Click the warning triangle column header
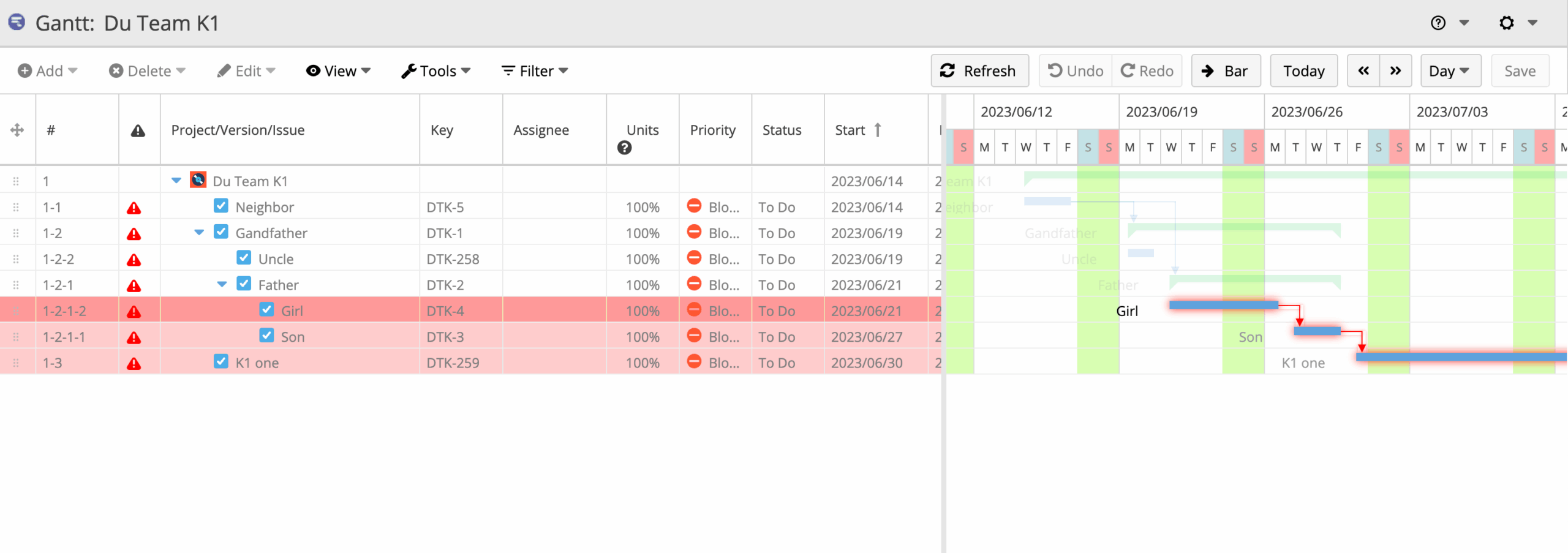Image resolution: width=1568 pixels, height=553 pixels. pyautogui.click(x=138, y=130)
